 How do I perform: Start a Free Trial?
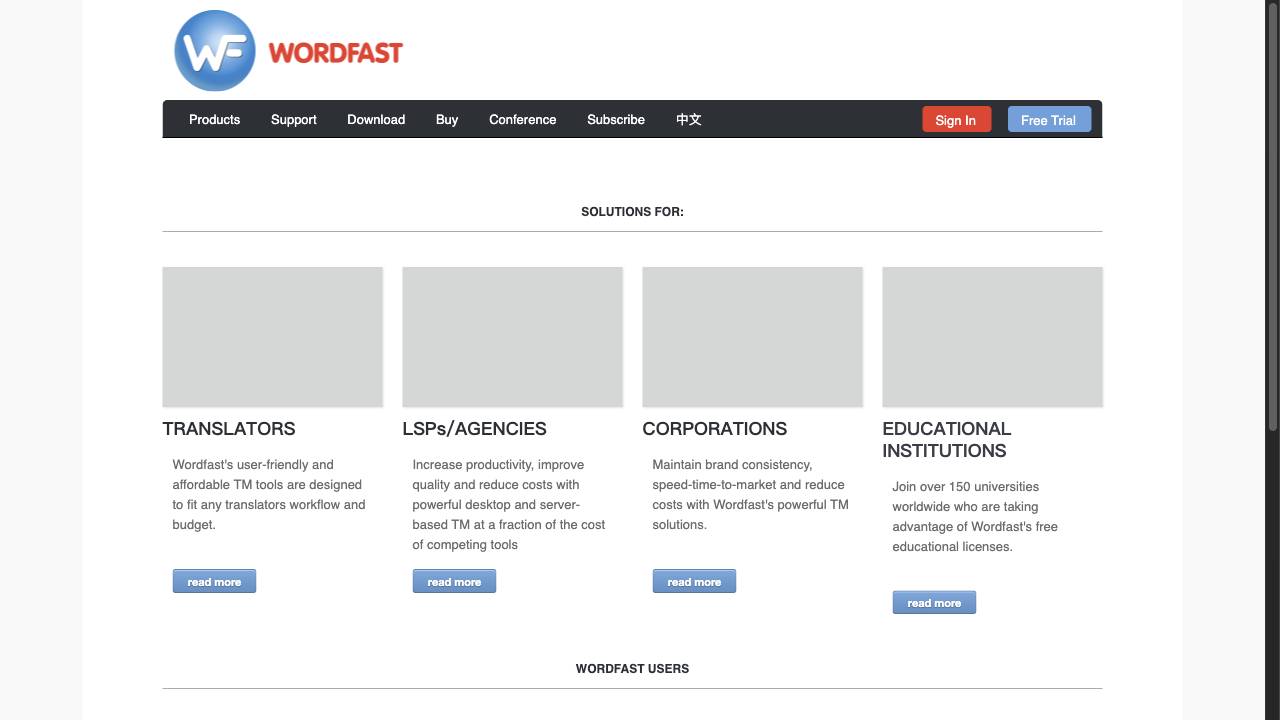click(1049, 120)
